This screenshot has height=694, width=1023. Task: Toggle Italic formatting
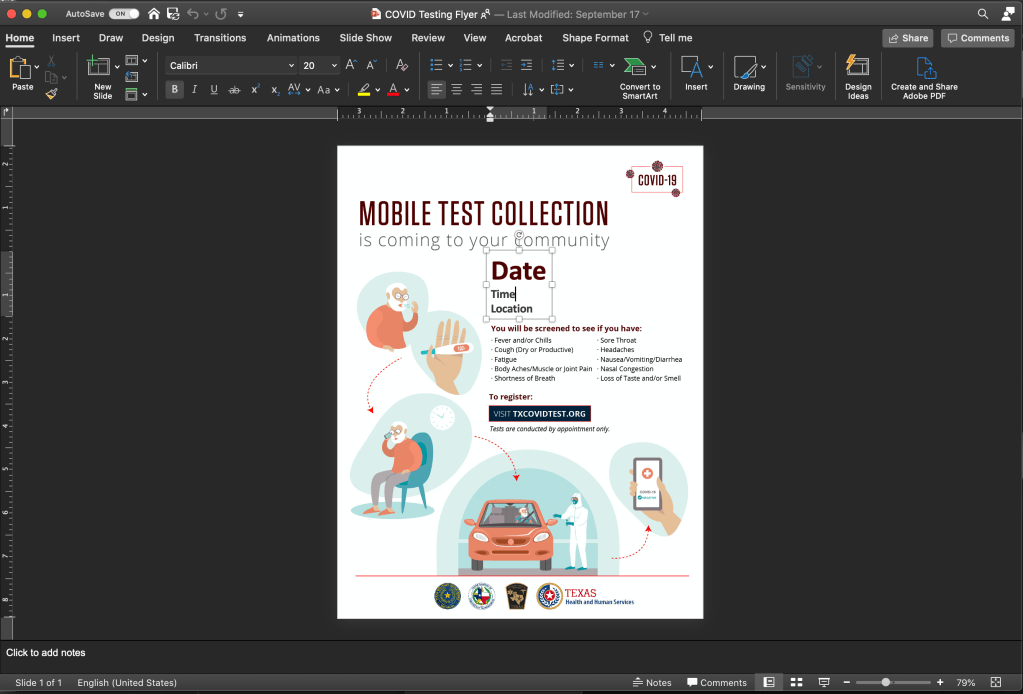click(194, 89)
